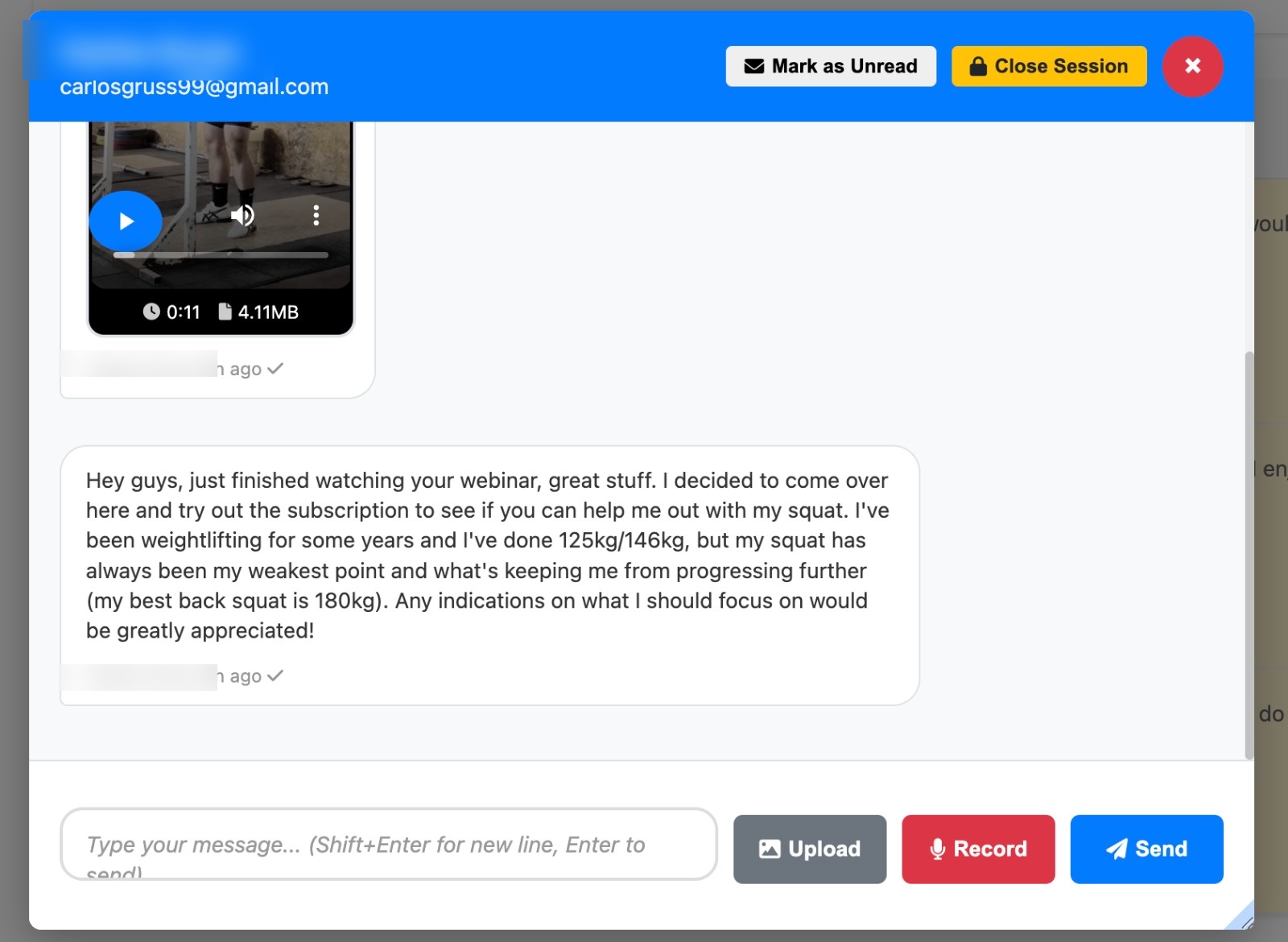Seek along the video progress bar
The image size is (1288, 942).
click(x=221, y=254)
